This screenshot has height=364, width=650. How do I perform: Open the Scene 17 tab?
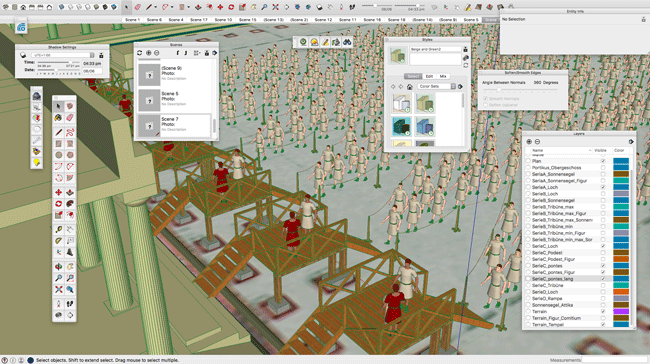[x=199, y=19]
